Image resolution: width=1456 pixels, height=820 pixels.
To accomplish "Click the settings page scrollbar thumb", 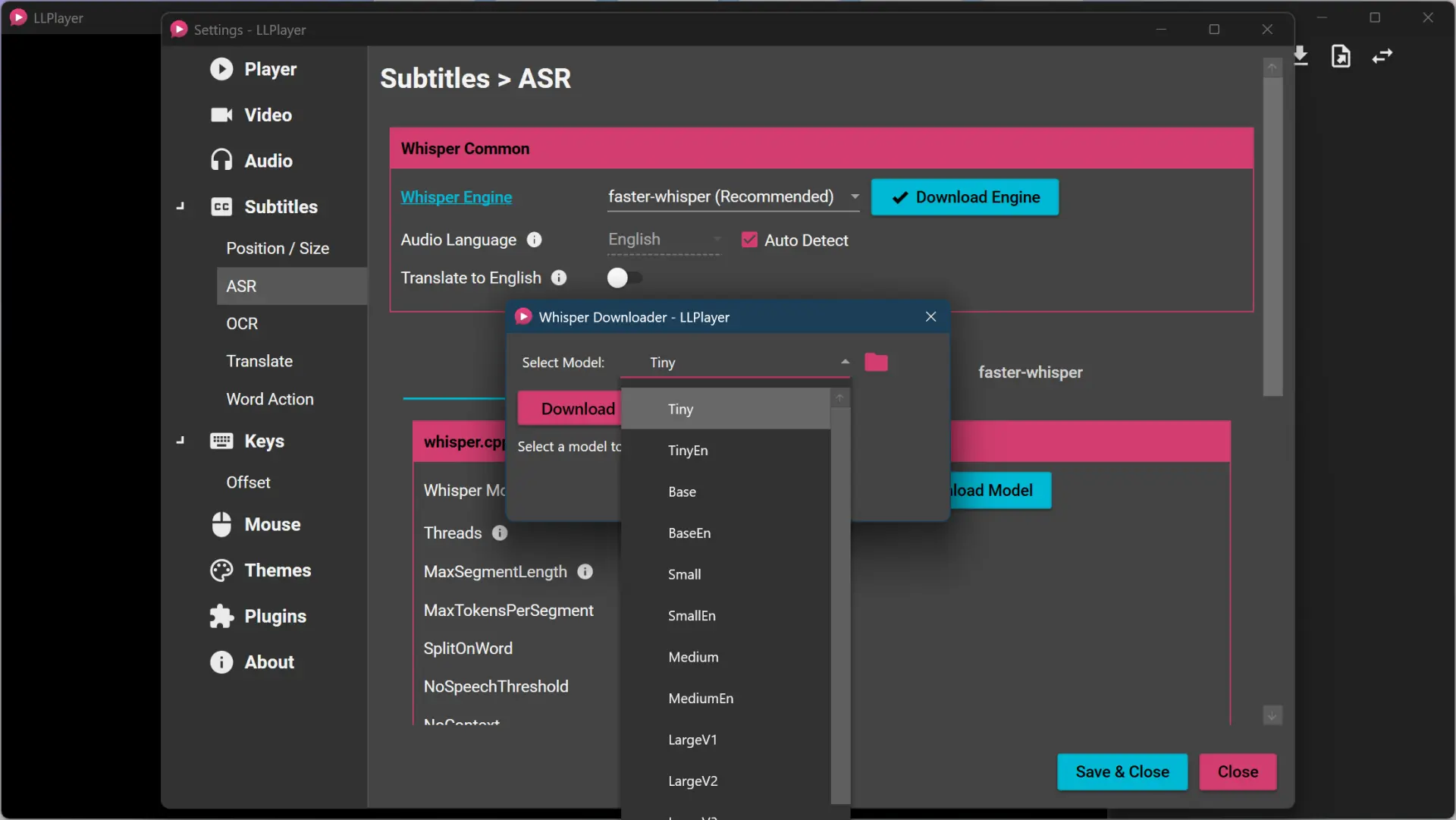I will tap(1272, 237).
